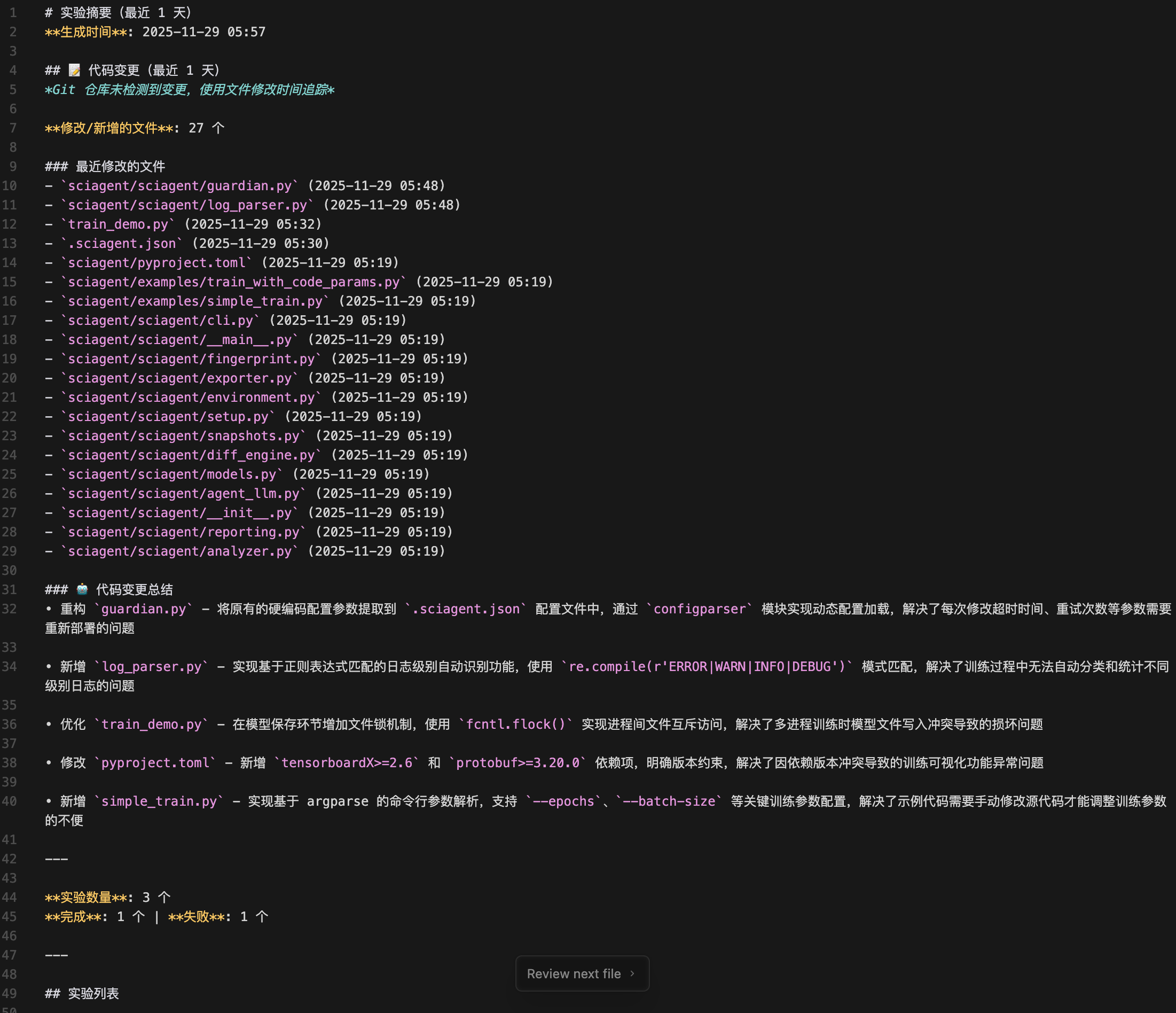Click the 实验数量 bold label

tap(85, 897)
